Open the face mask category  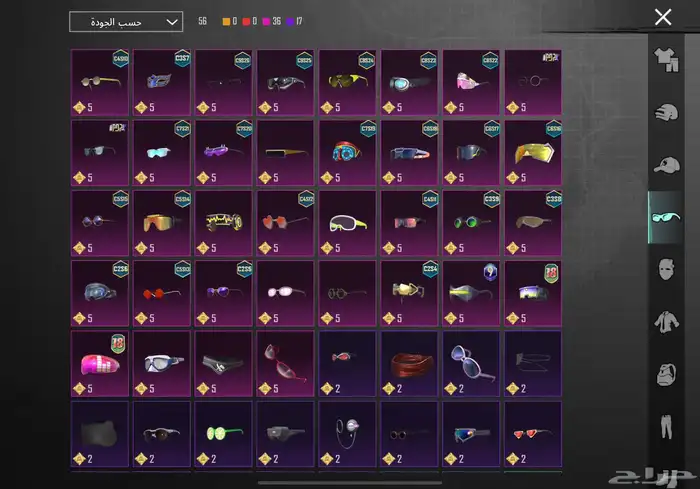[664, 269]
